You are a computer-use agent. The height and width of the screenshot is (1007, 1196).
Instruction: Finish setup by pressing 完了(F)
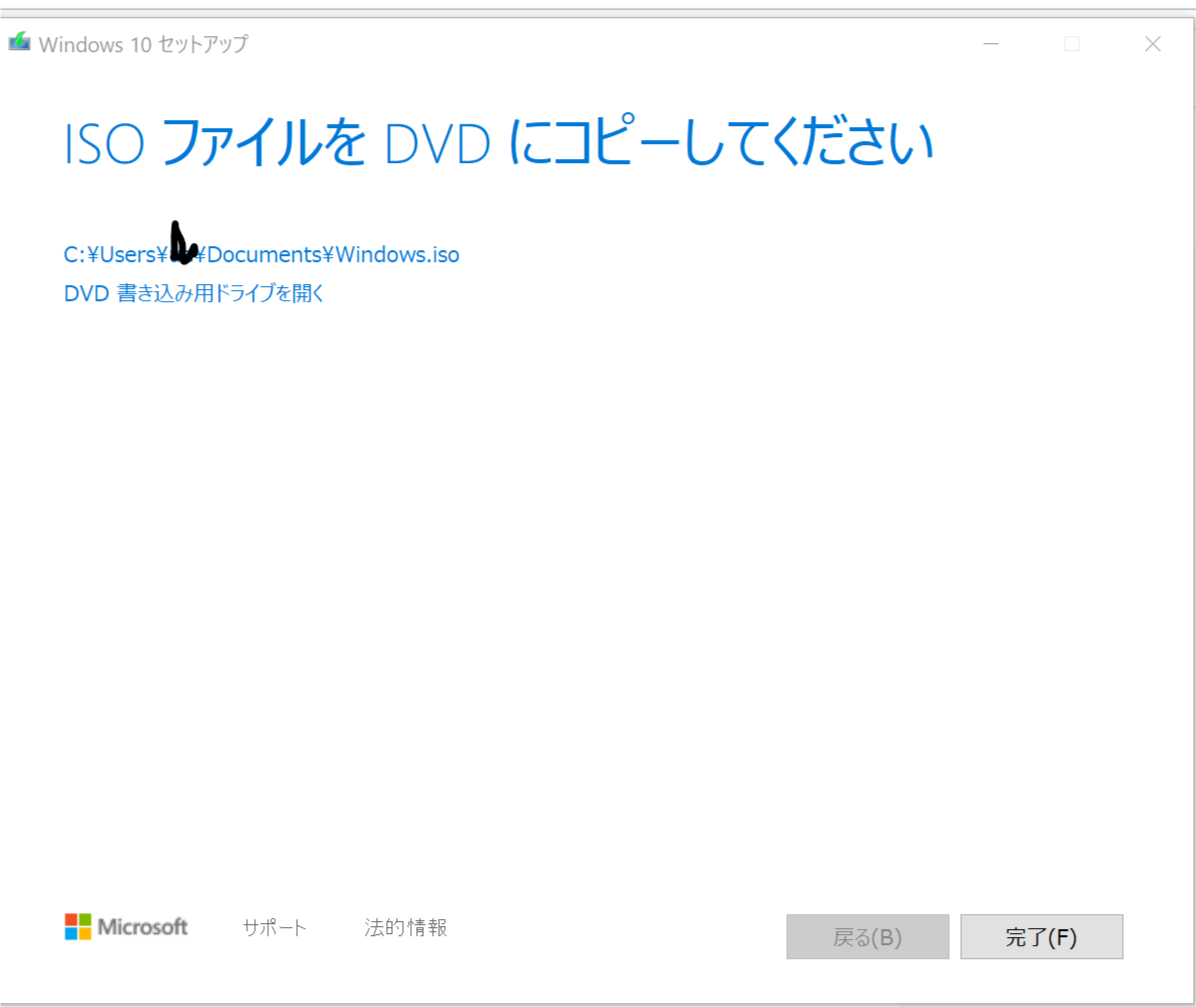[1041, 936]
